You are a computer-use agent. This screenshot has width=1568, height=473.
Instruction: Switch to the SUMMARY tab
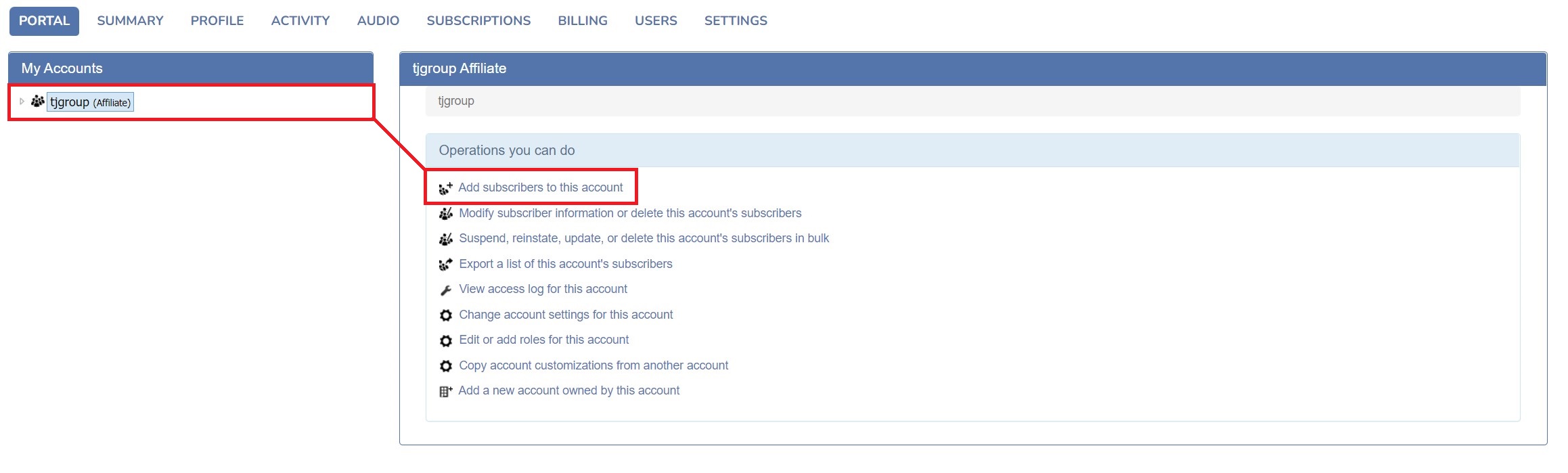[130, 21]
